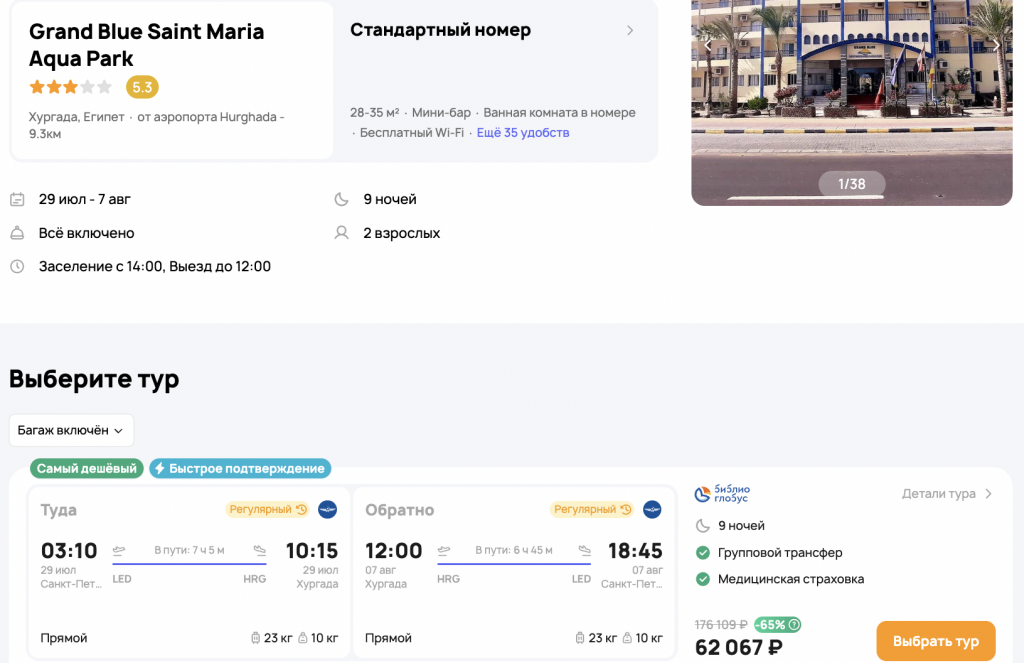
Task: Click the Ещё 35 удобств link
Action: [x=522, y=133]
